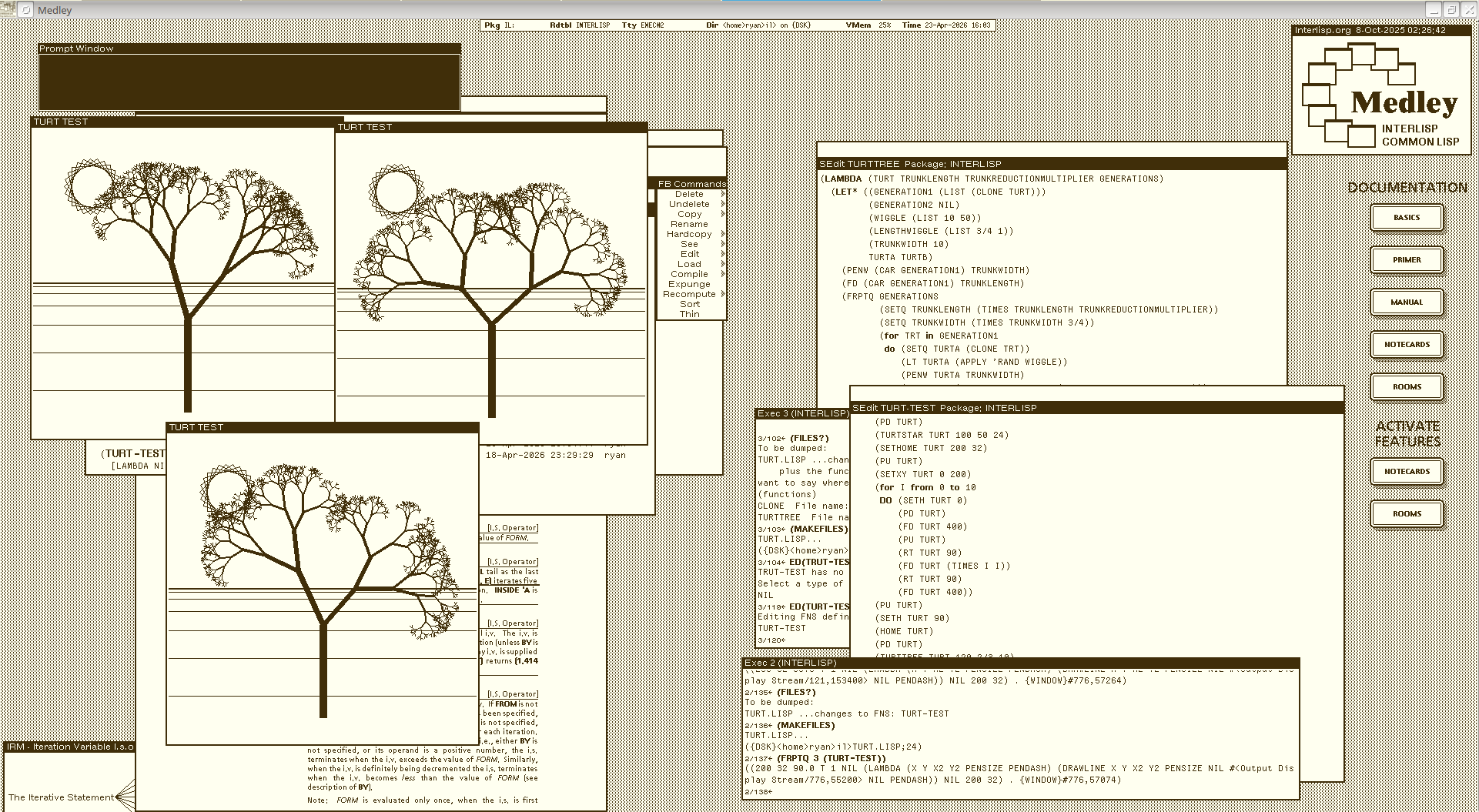Click The Iterative Statement graph node
Screen dimensions: 1479x812
(62, 797)
